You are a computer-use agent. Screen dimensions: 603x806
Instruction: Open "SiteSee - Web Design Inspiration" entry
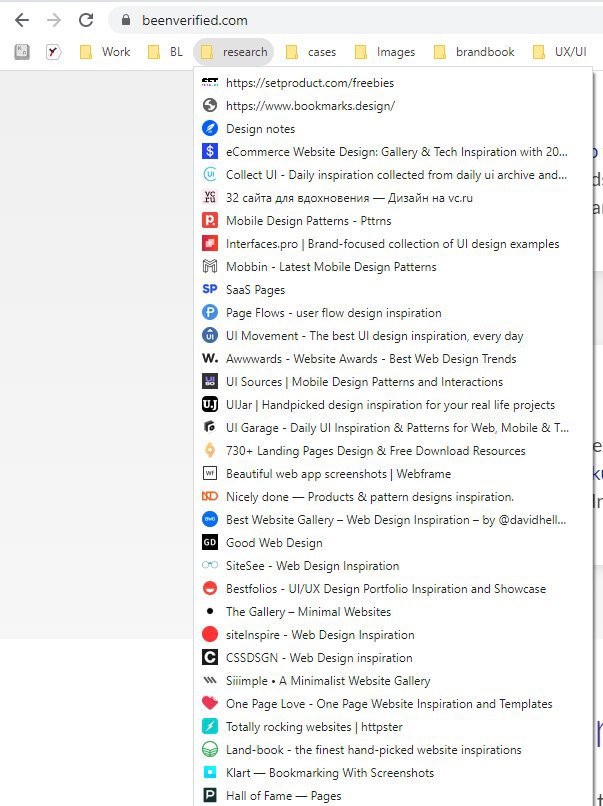coord(393,565)
